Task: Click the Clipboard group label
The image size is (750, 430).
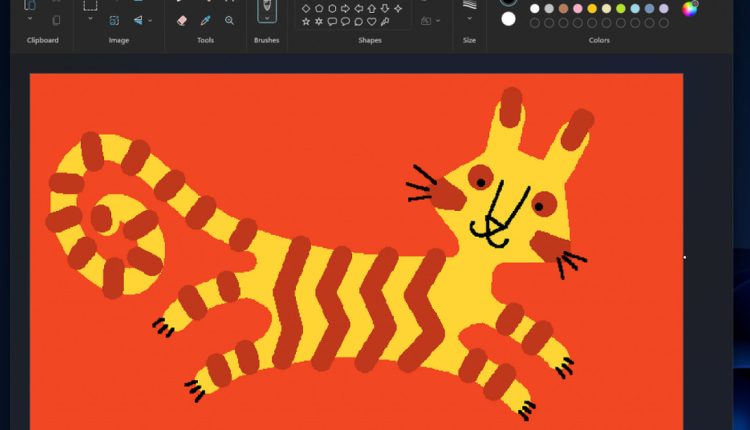Action: pos(43,40)
